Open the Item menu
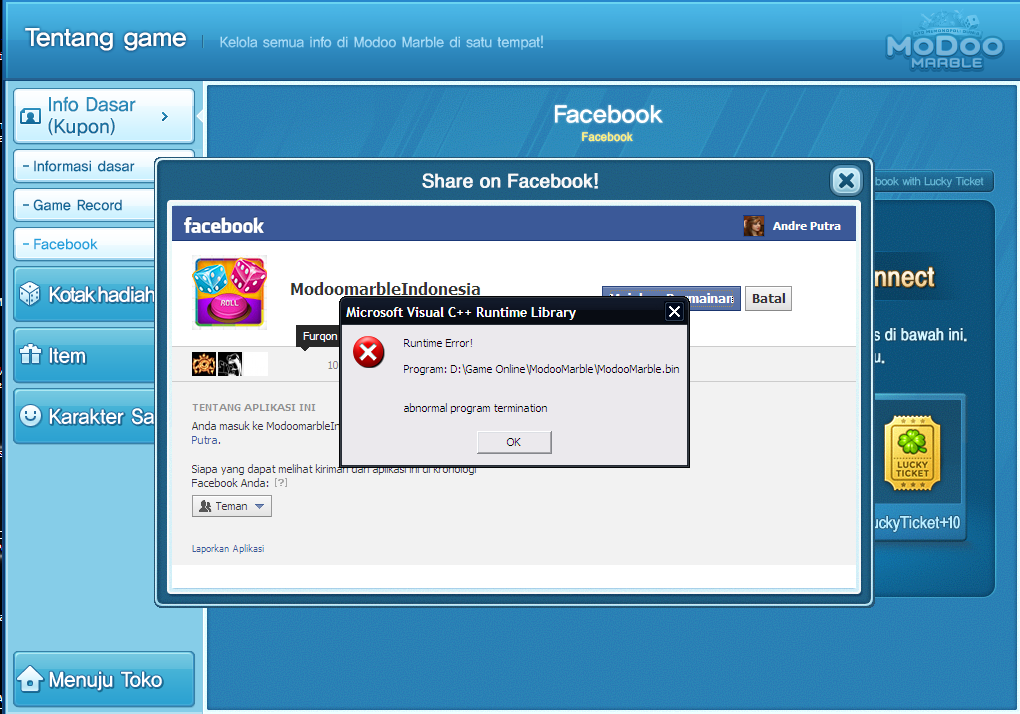 (x=85, y=356)
